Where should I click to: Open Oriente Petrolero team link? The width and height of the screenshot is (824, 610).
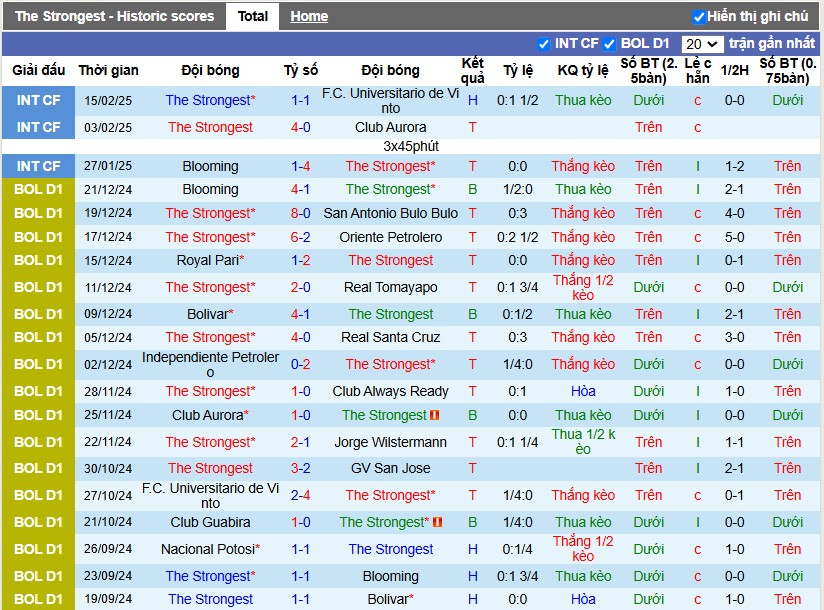point(390,237)
